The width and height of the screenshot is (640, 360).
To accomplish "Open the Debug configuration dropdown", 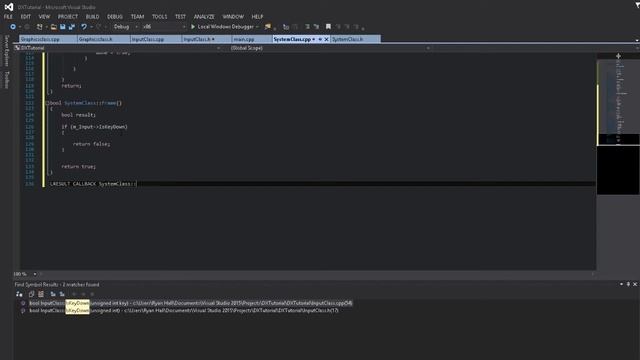I will 125,27.
